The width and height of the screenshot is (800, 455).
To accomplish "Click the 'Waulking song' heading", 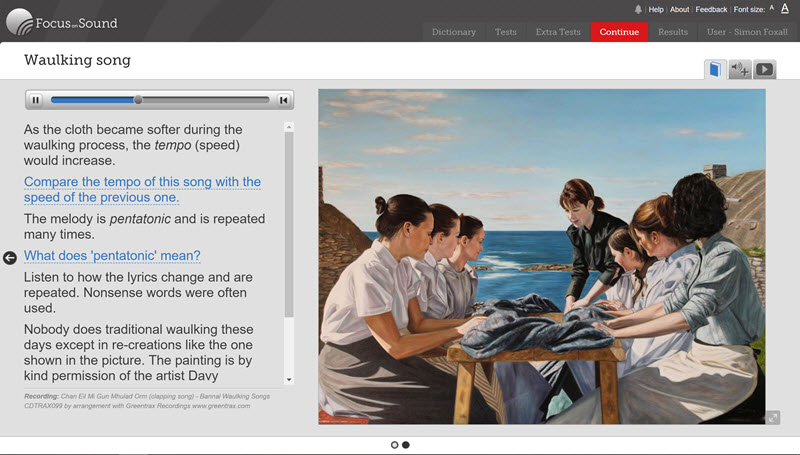I will [78, 60].
